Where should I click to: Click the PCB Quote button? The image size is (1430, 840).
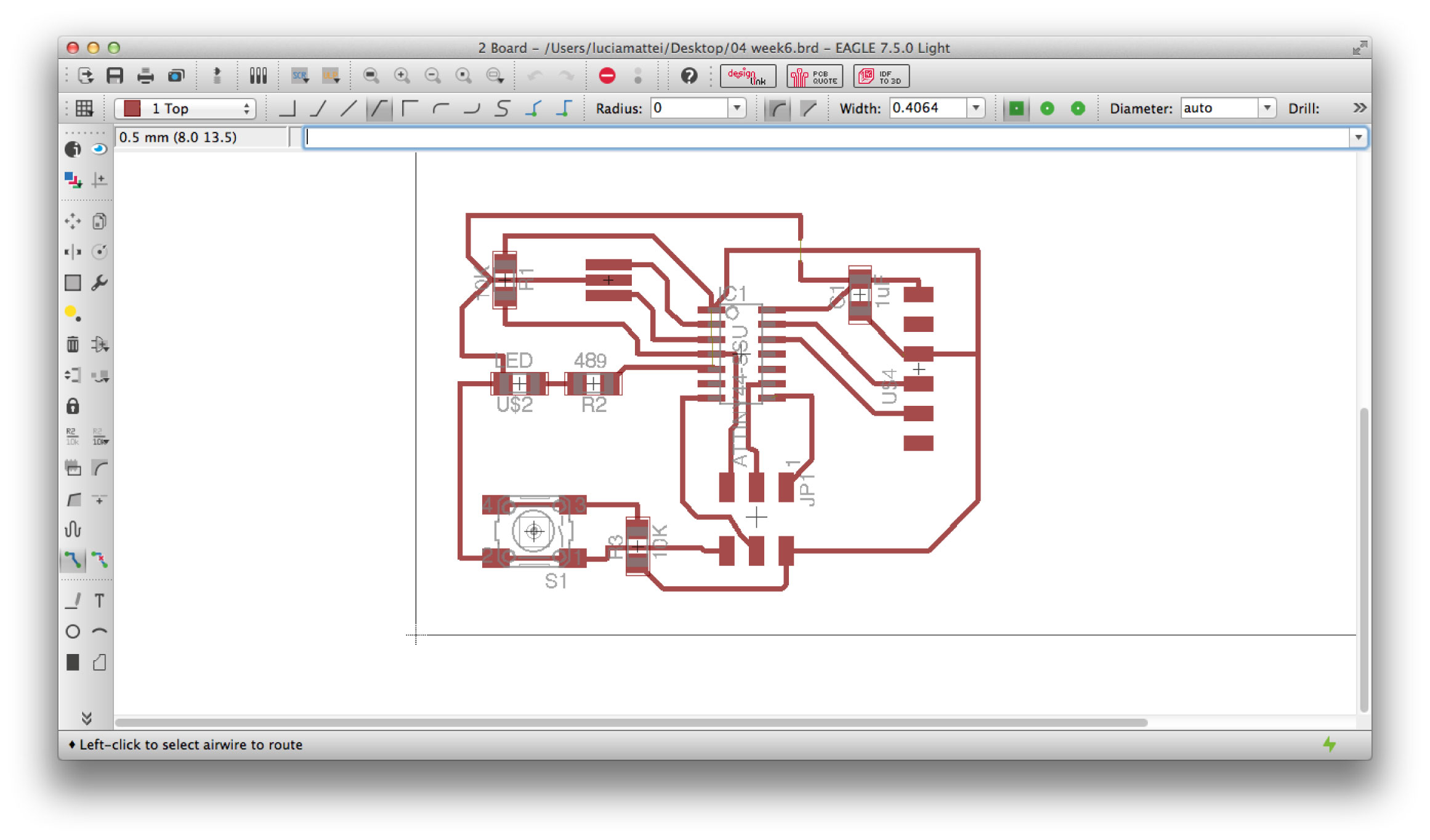pos(815,76)
